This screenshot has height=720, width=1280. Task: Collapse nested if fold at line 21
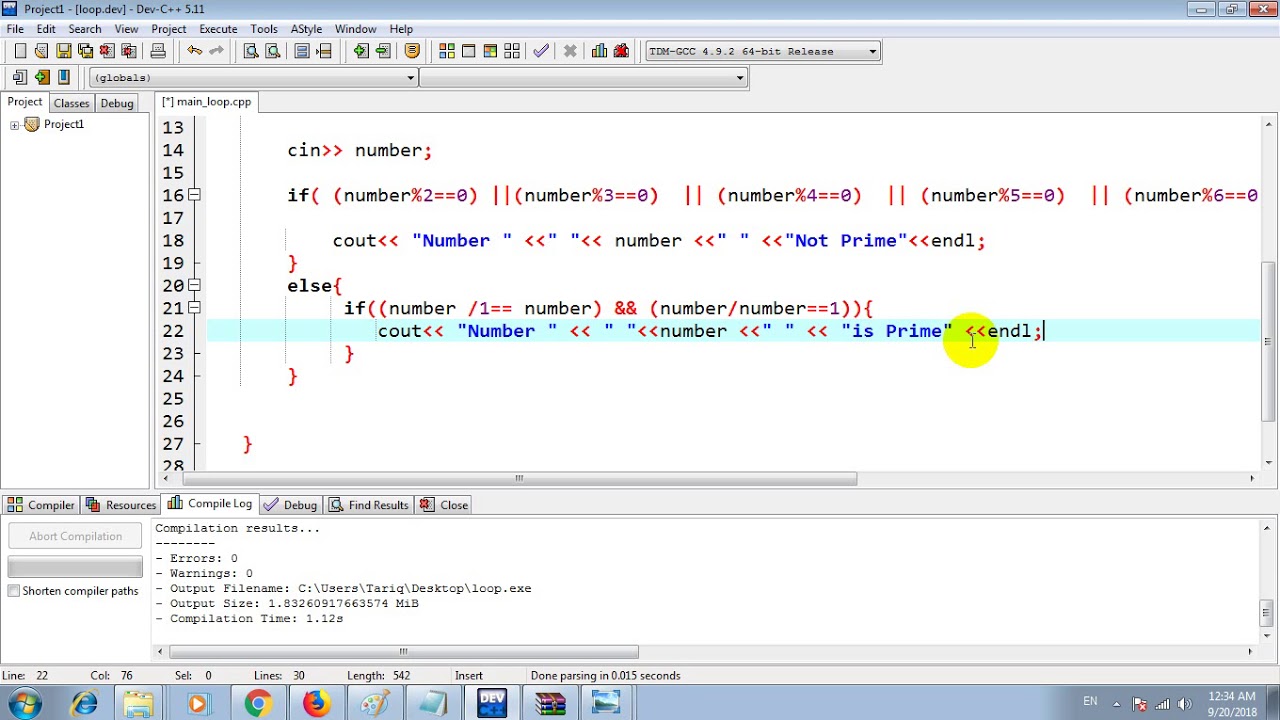194,308
